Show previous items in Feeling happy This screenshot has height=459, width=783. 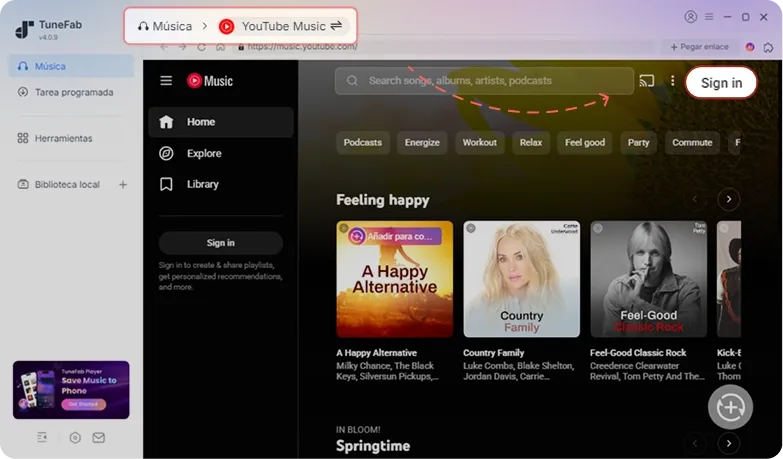tap(695, 199)
